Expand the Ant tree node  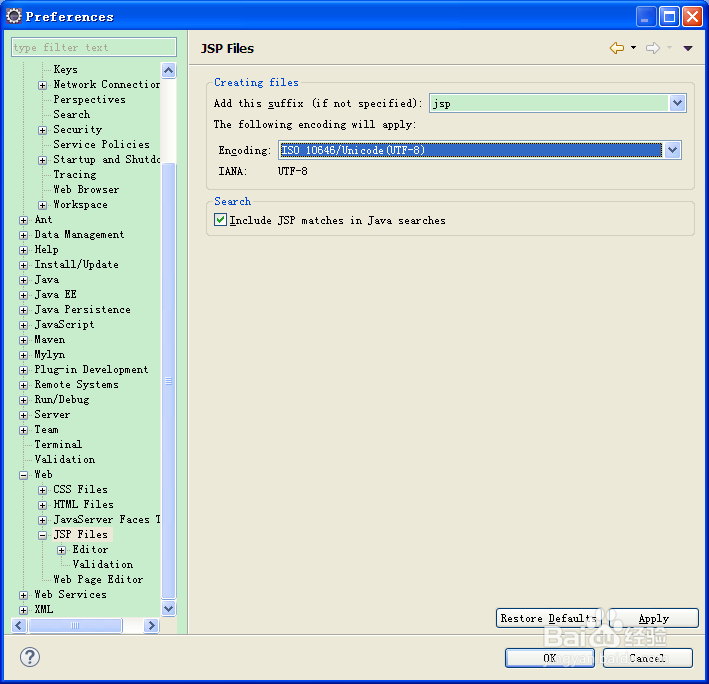(x=24, y=220)
